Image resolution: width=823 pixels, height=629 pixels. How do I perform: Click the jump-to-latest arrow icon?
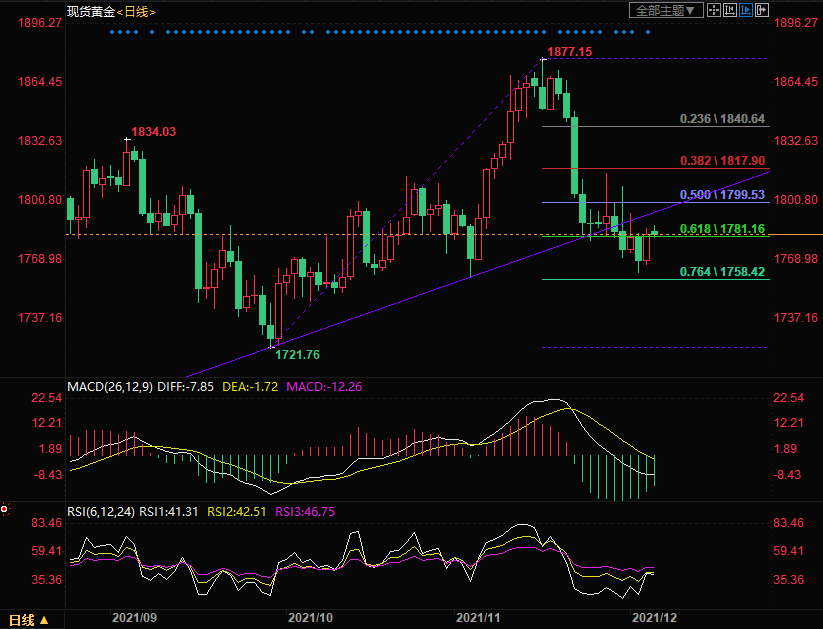(761, 10)
